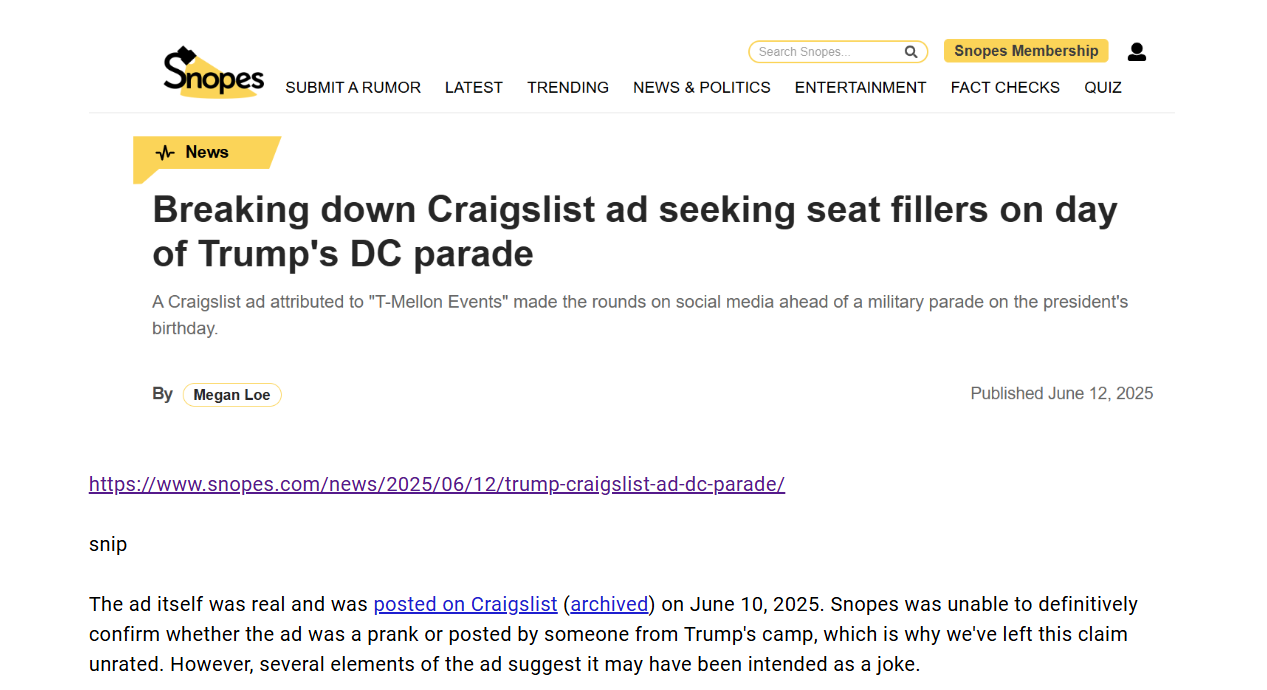Select News & Politics in the navigation
Screen dimensions: 1267x690
(701, 88)
